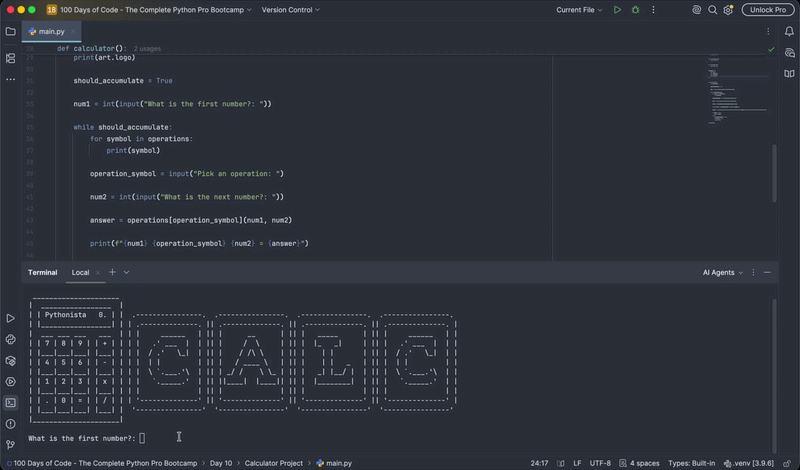Expand new terminal session chevron dropdown
800x470 pixels.
pyautogui.click(x=127, y=273)
